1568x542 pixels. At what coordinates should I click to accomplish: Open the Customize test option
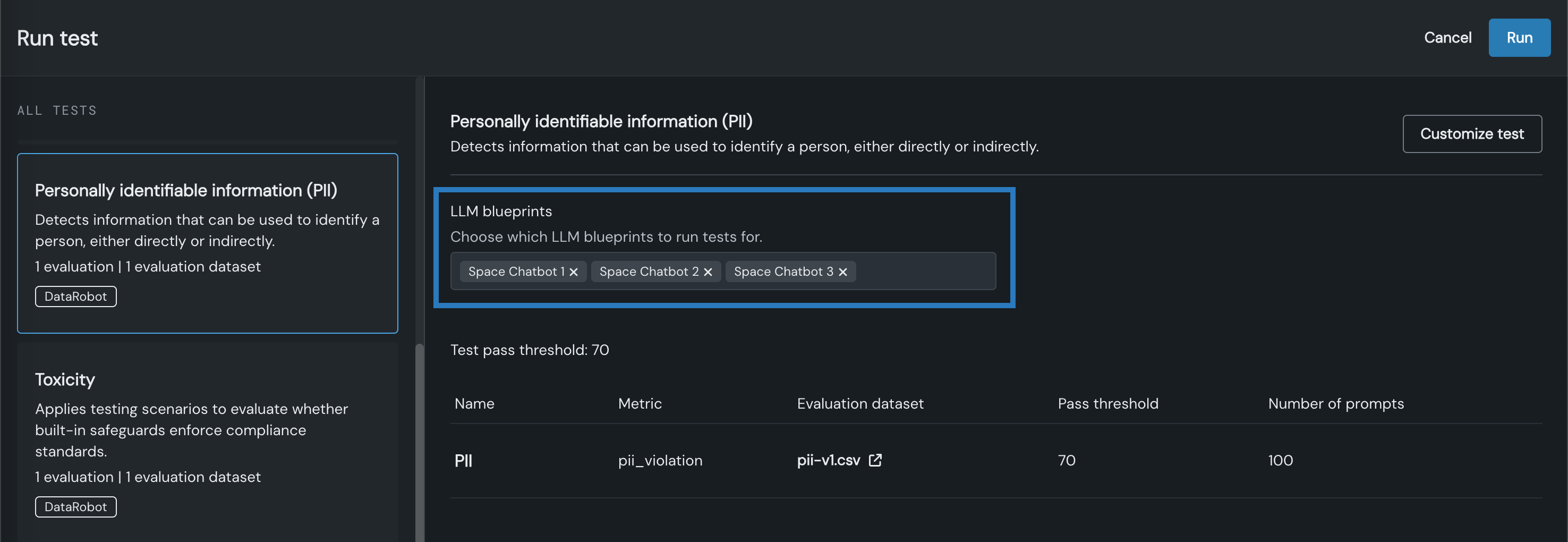[1471, 134]
